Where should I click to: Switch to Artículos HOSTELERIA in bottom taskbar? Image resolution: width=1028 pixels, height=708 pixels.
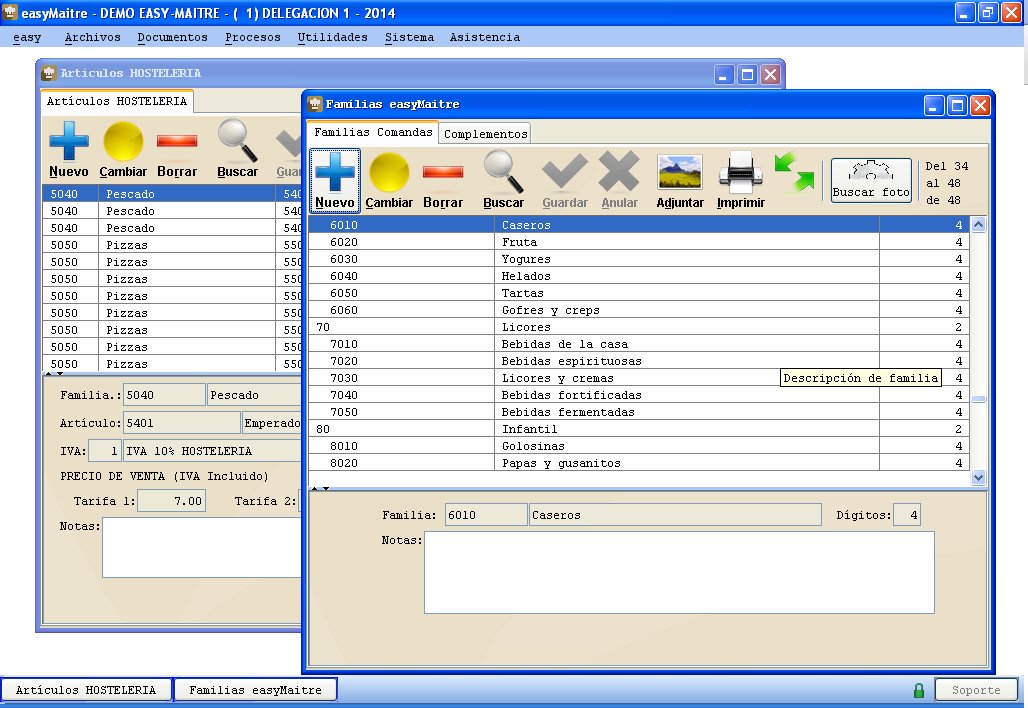86,690
